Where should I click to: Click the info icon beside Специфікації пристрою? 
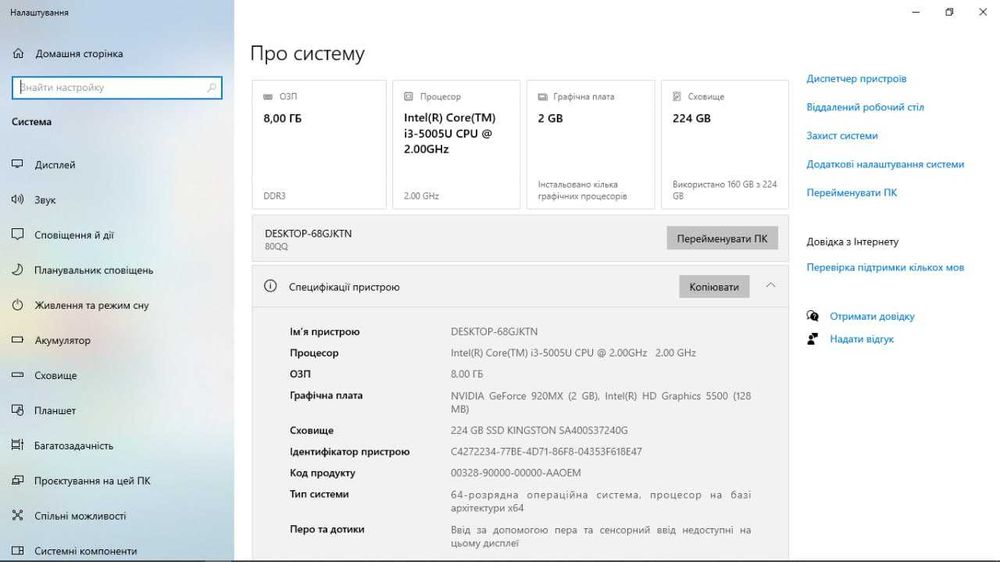pos(270,286)
